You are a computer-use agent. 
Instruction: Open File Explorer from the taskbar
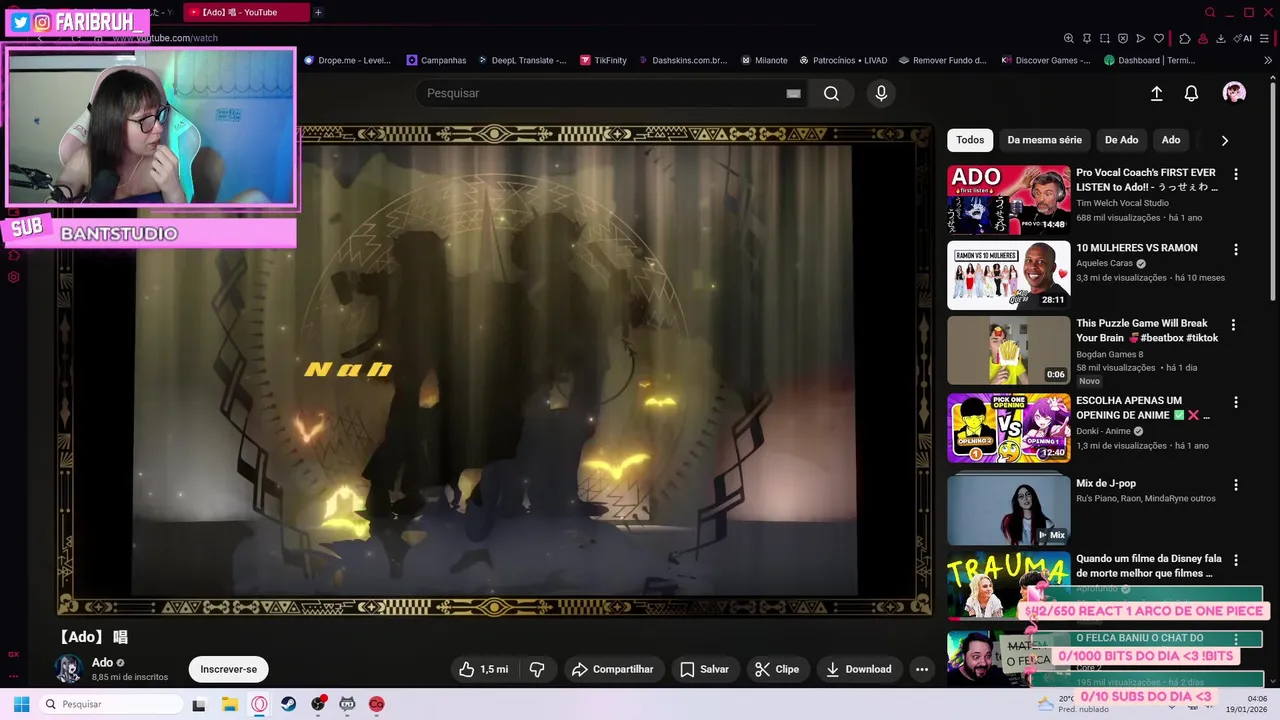click(229, 704)
